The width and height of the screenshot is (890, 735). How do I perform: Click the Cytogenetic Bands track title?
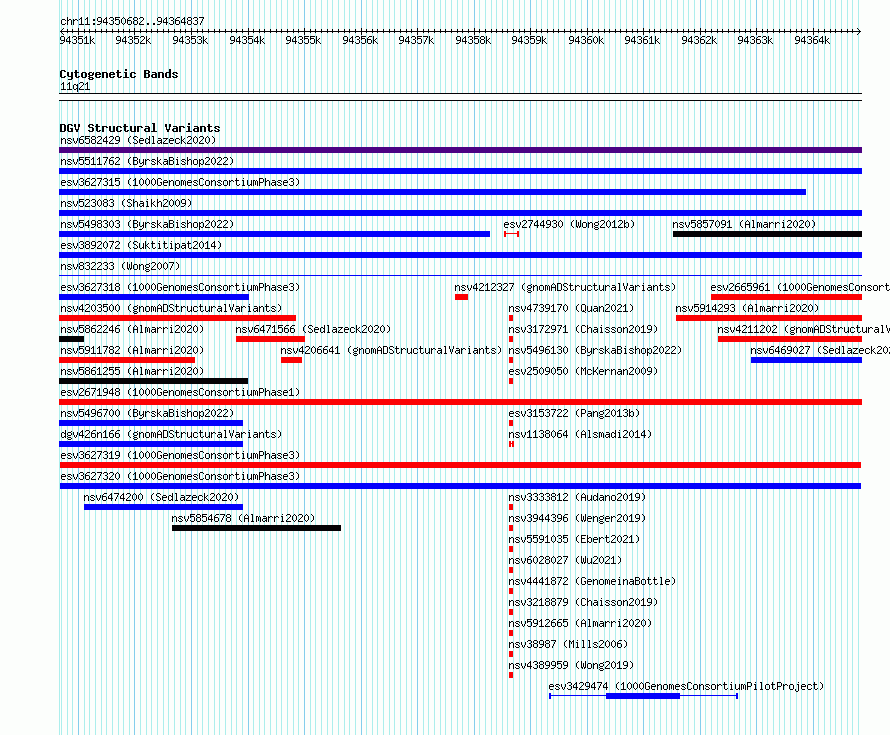tap(119, 74)
